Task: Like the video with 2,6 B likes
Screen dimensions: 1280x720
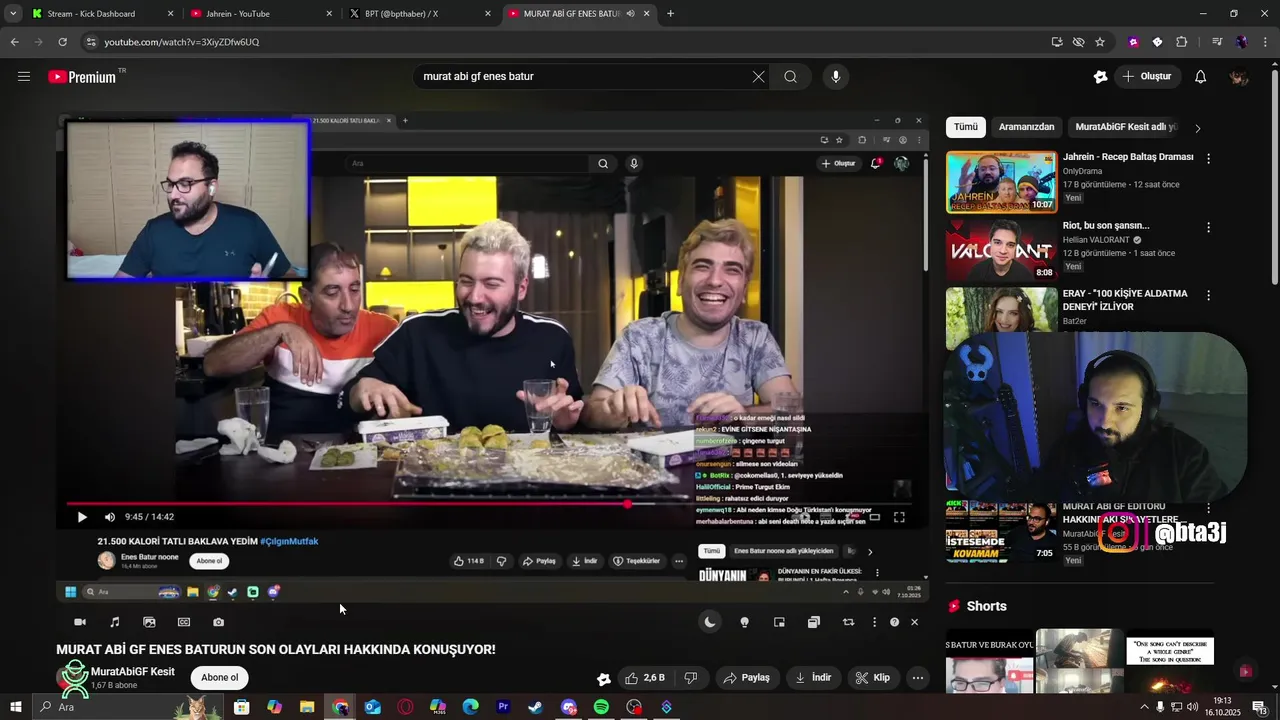Action: 645,678
